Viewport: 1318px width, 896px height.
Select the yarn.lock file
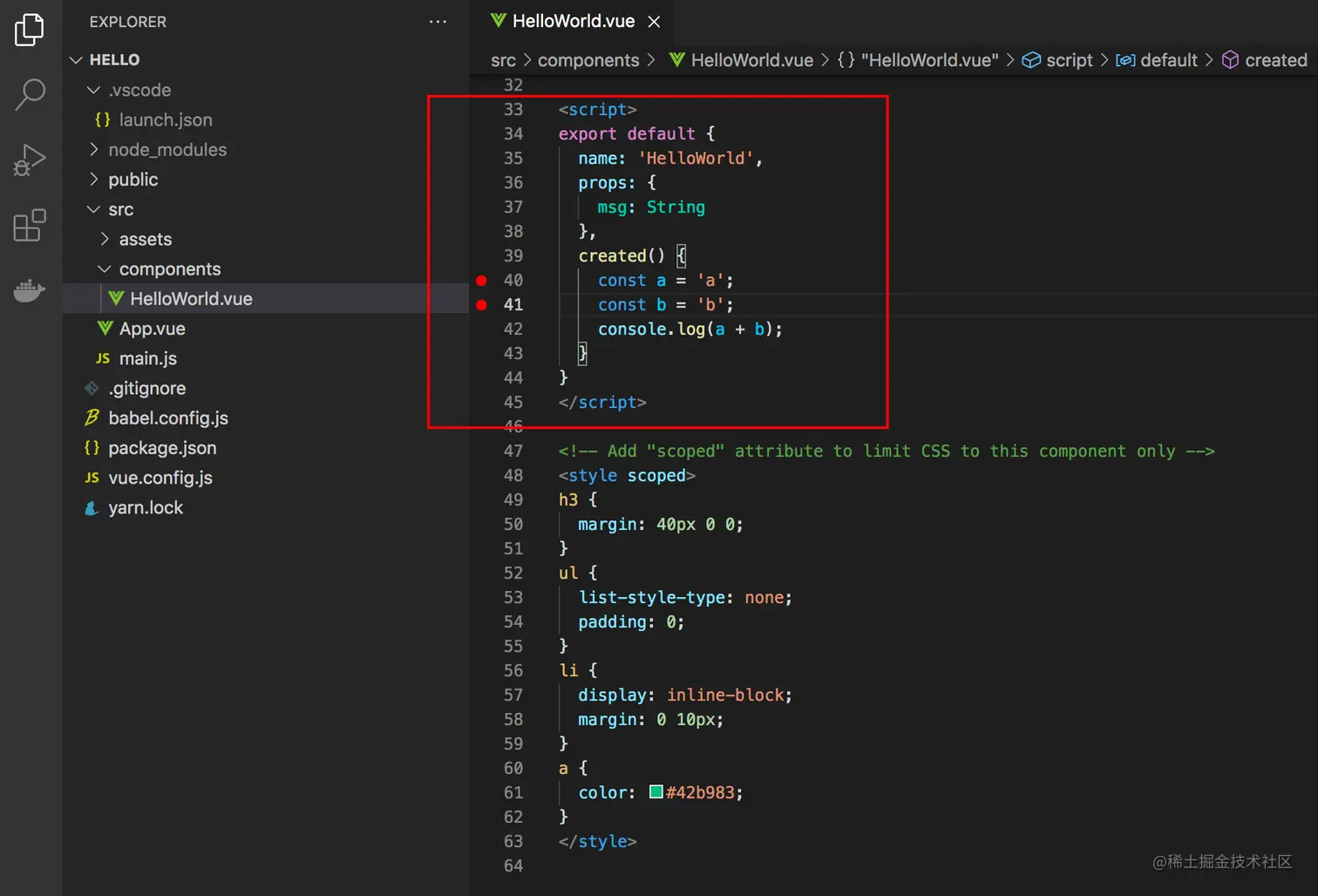146,506
